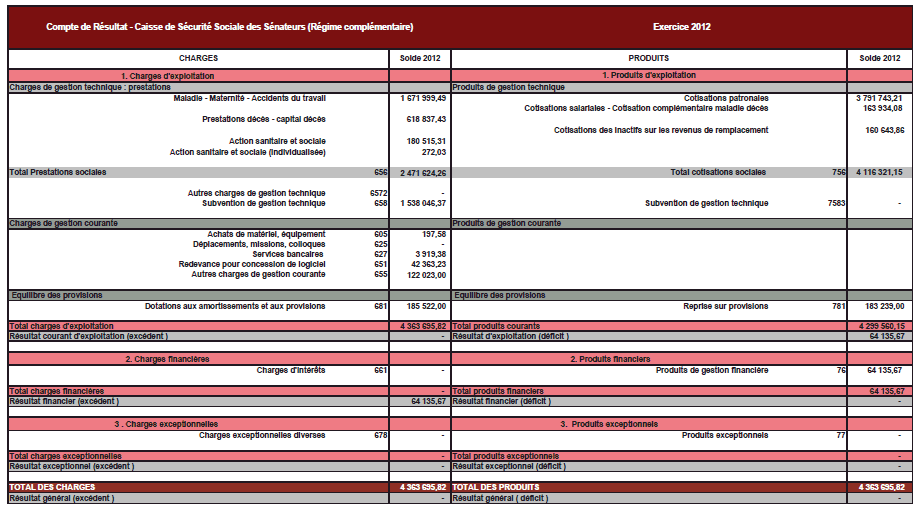Click the Maladie - Maternité amount 1 671 999,49

tap(420, 98)
